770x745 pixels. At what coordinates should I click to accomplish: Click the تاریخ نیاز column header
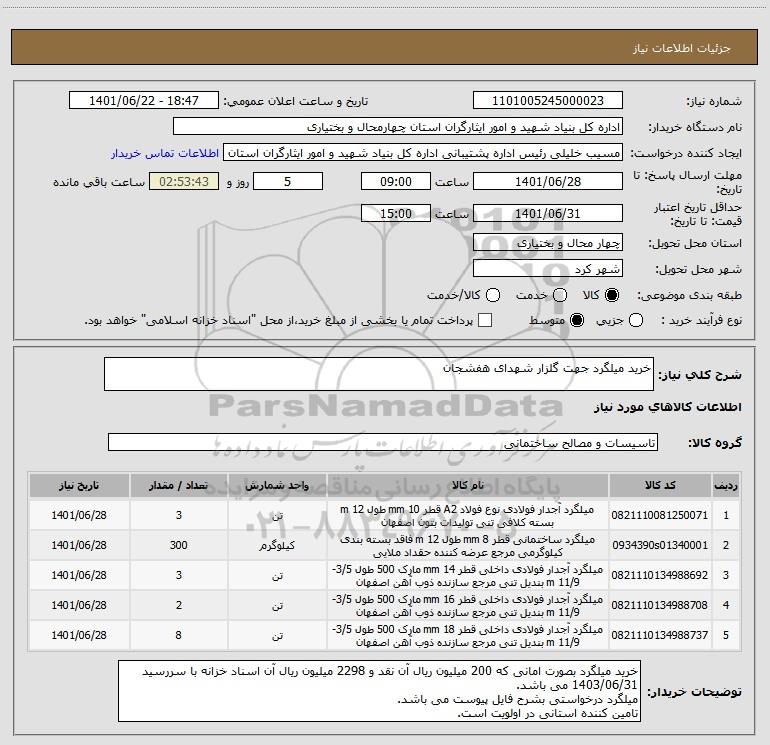(79, 485)
